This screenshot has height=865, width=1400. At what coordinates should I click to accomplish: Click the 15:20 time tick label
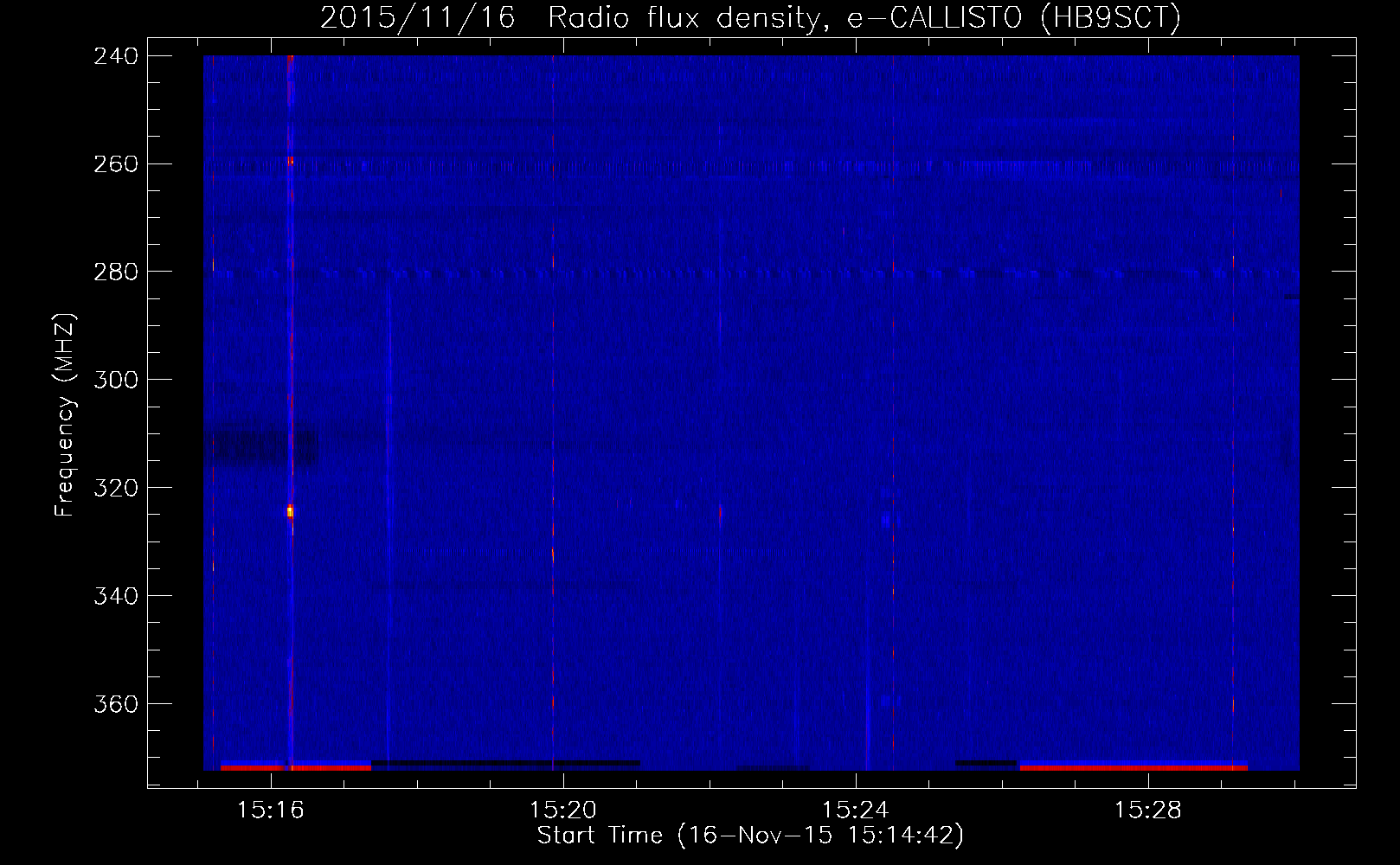(563, 811)
